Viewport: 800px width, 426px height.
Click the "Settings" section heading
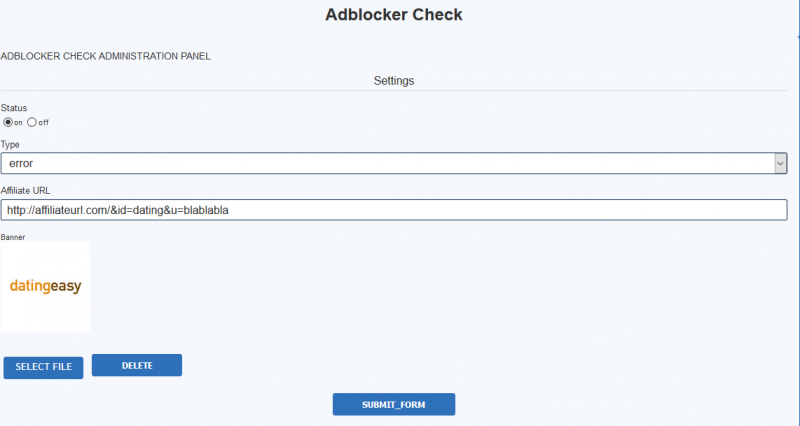[394, 81]
